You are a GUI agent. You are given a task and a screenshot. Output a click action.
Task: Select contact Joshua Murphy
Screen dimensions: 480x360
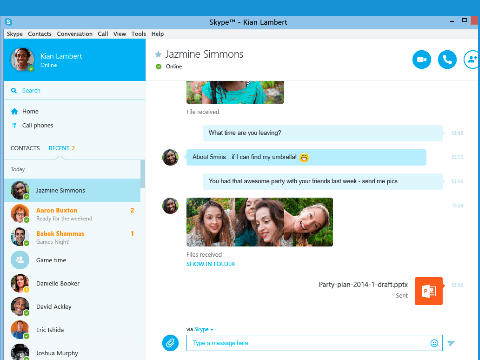tap(72, 352)
